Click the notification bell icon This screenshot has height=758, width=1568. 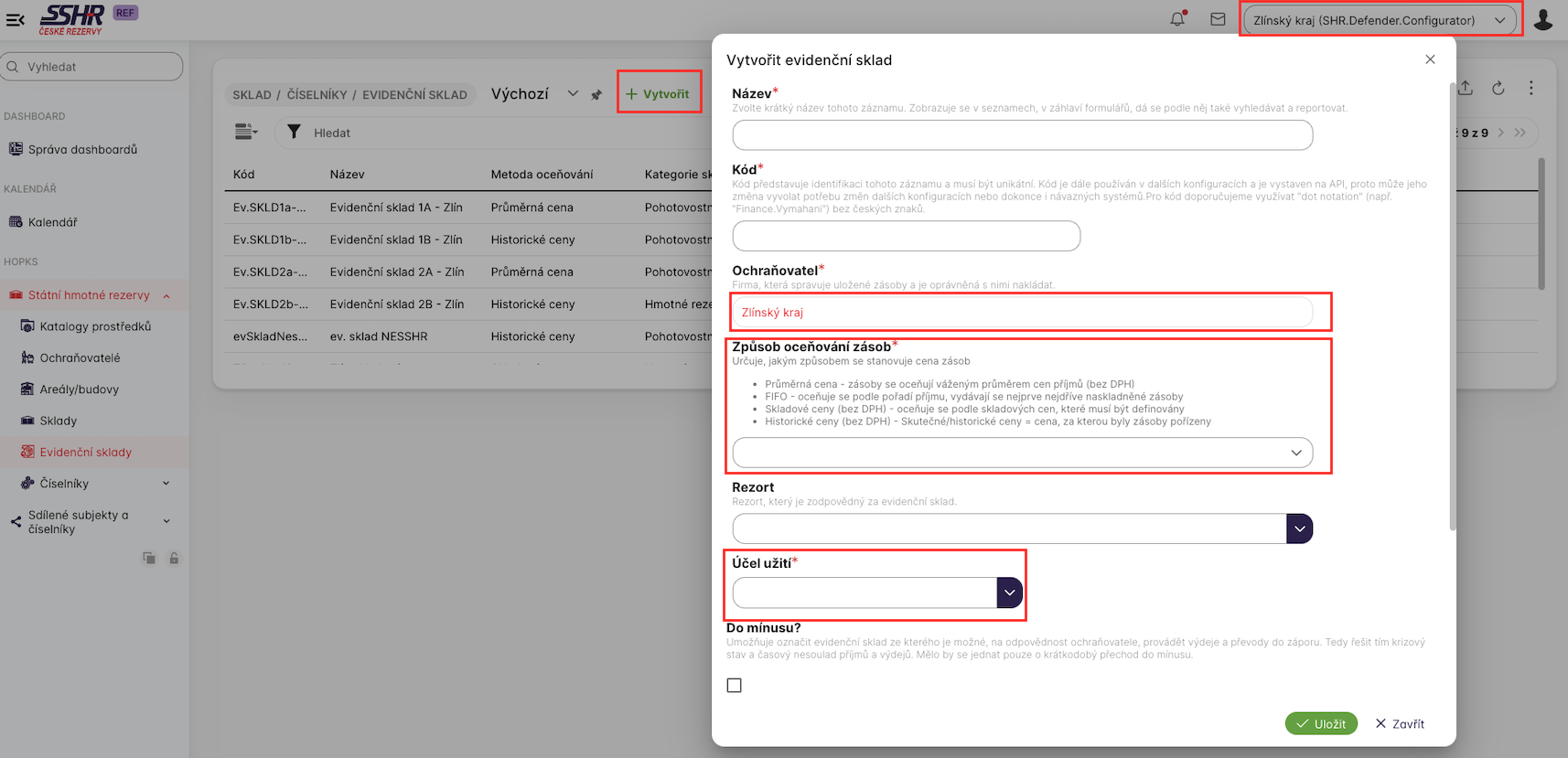1177,19
